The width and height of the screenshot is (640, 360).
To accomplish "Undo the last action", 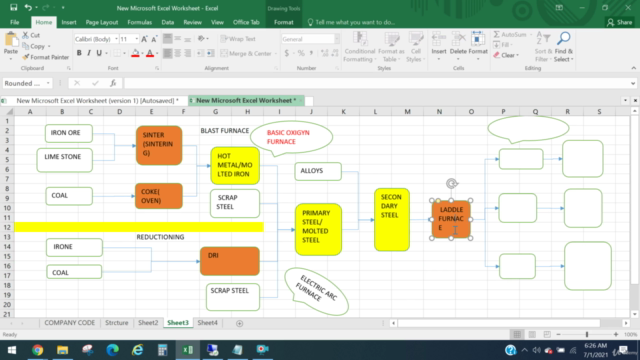I will coord(28,7).
